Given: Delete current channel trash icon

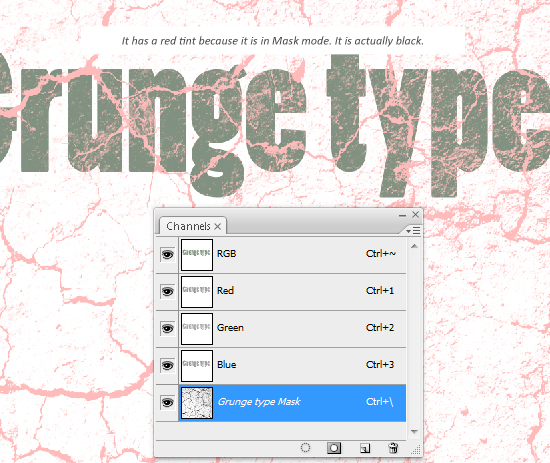Looking at the screenshot, I should tap(393, 448).
